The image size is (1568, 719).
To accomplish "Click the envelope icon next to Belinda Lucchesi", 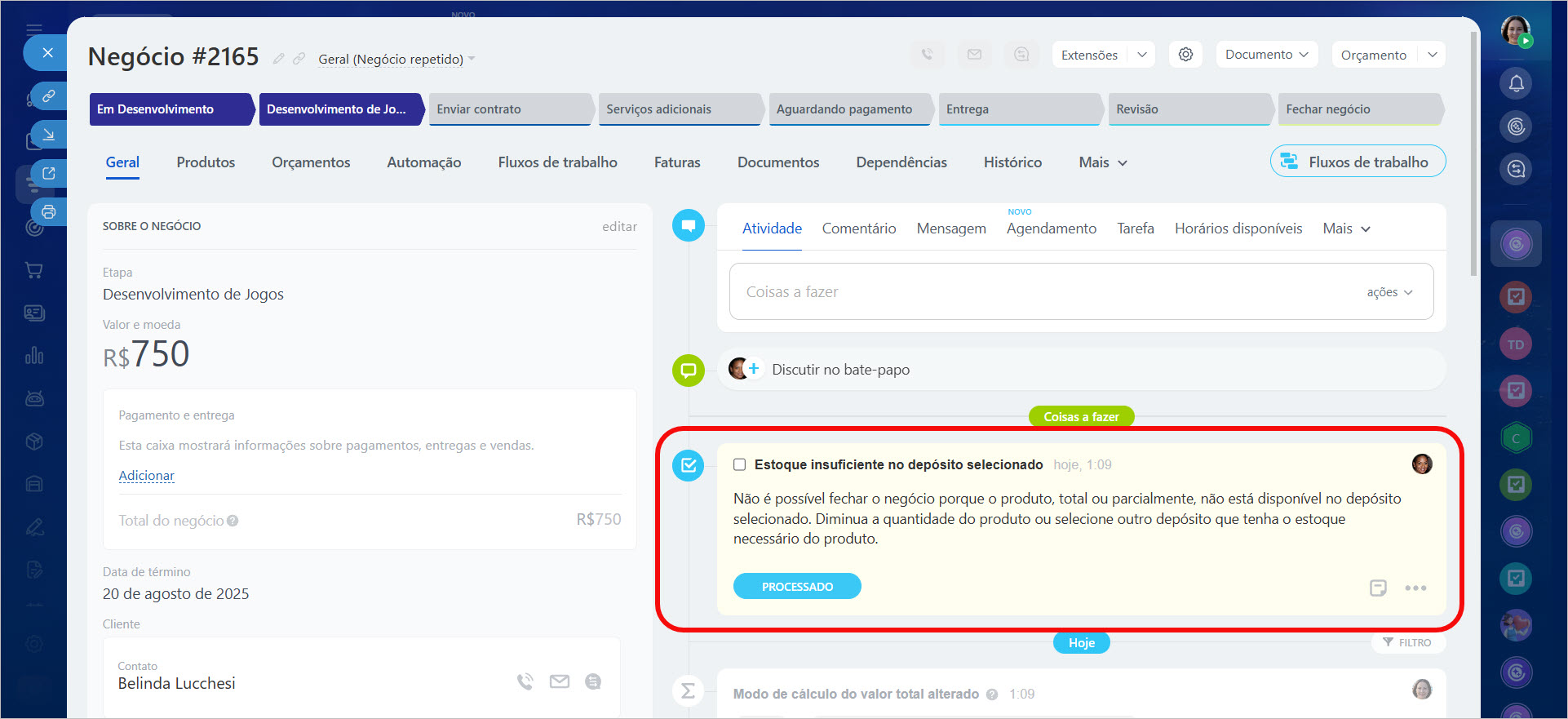I will point(559,681).
